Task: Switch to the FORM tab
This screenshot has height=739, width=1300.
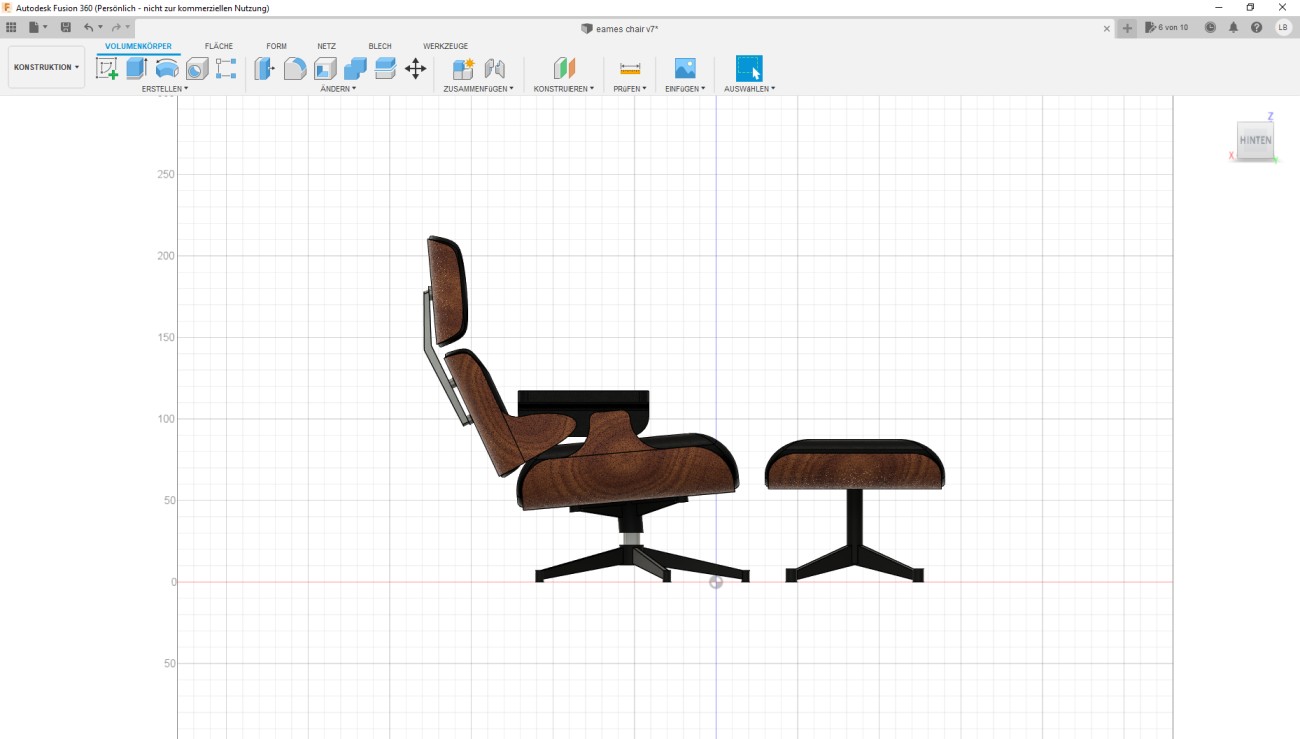Action: (276, 46)
